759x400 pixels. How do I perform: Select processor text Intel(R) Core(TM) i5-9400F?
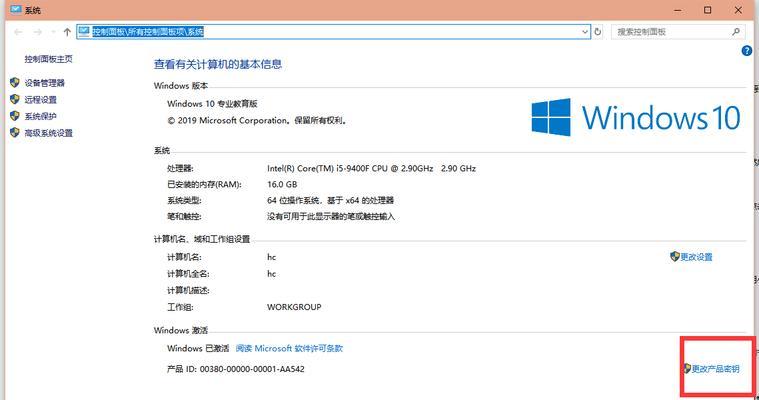tap(371, 169)
